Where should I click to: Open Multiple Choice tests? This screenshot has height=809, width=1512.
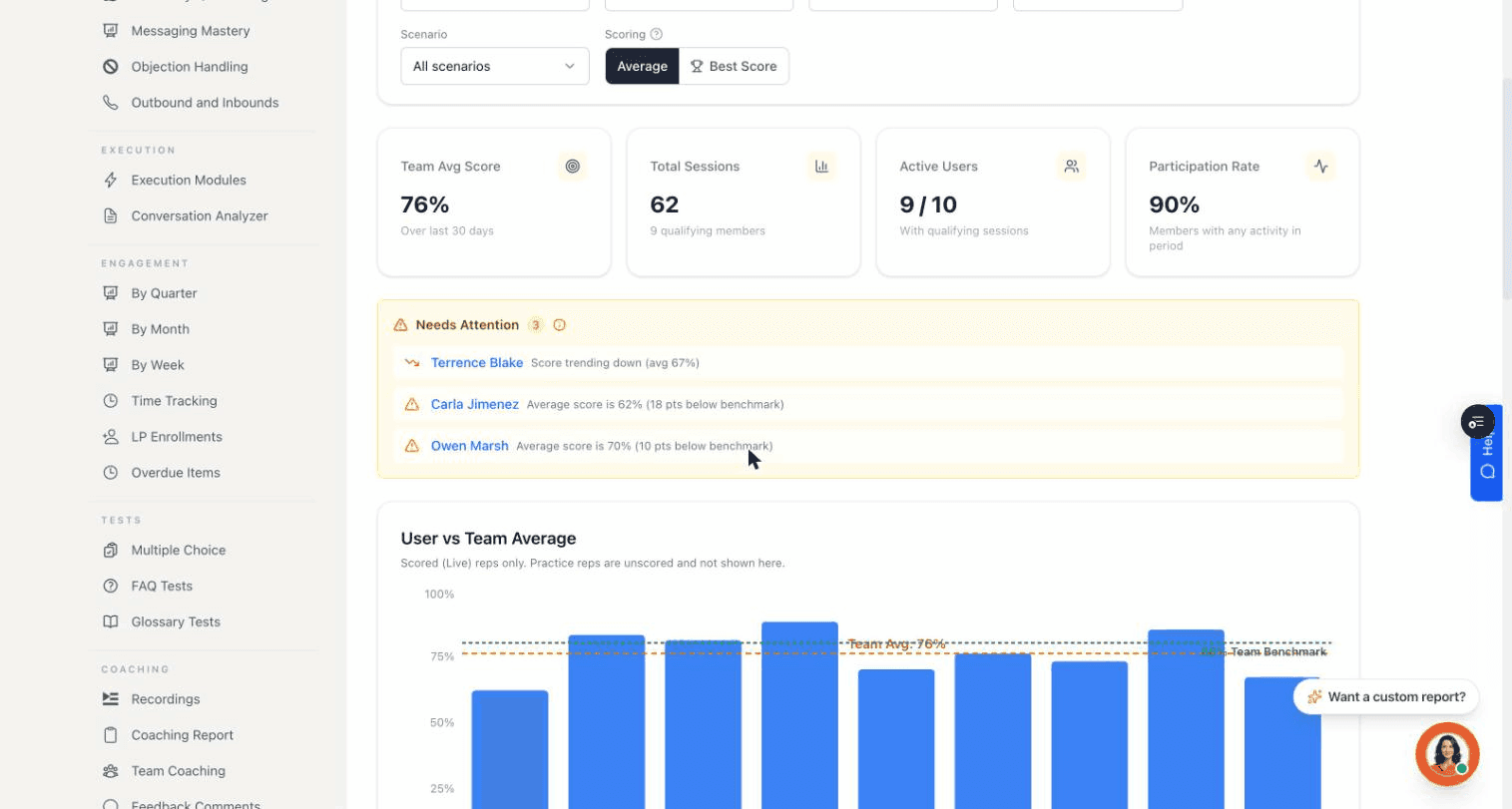point(178,551)
